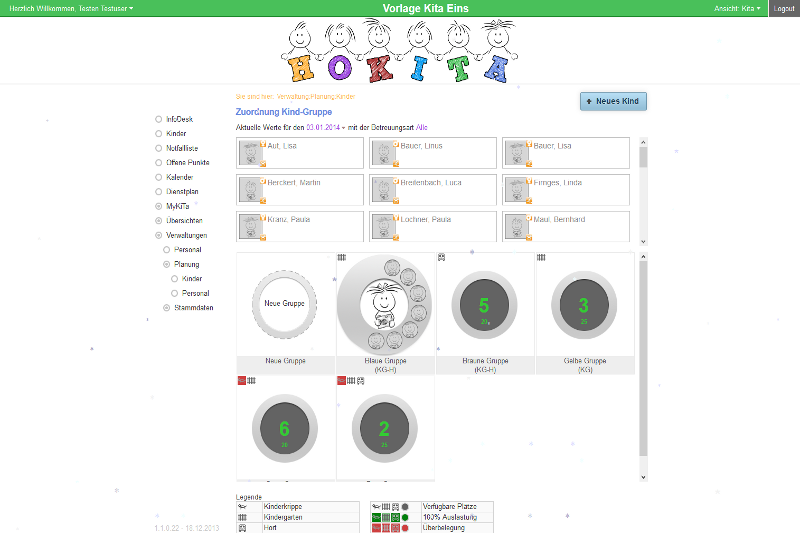Viewport: 800px width, 533px height.
Task: Open the Ansicht: Kita dropdown
Action: (x=737, y=8)
